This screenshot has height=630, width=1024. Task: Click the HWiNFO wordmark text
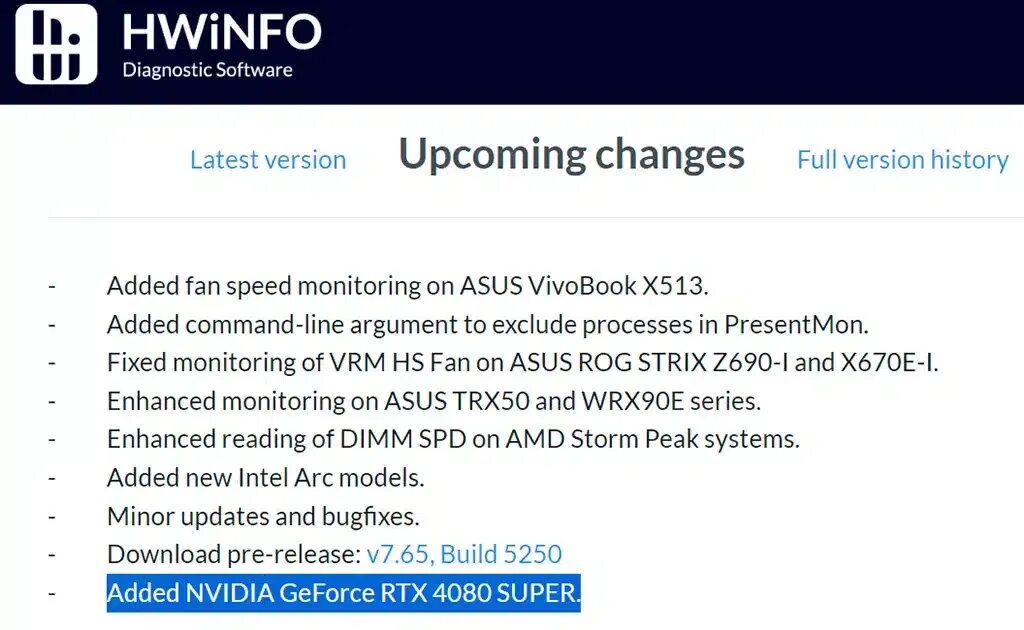[221, 32]
